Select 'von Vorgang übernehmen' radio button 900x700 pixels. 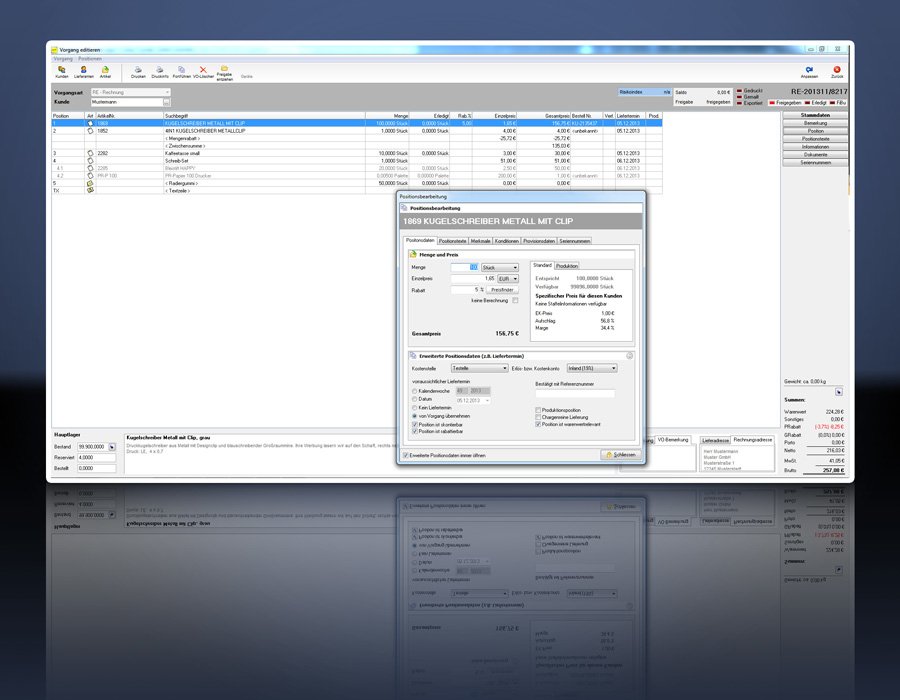(414, 416)
